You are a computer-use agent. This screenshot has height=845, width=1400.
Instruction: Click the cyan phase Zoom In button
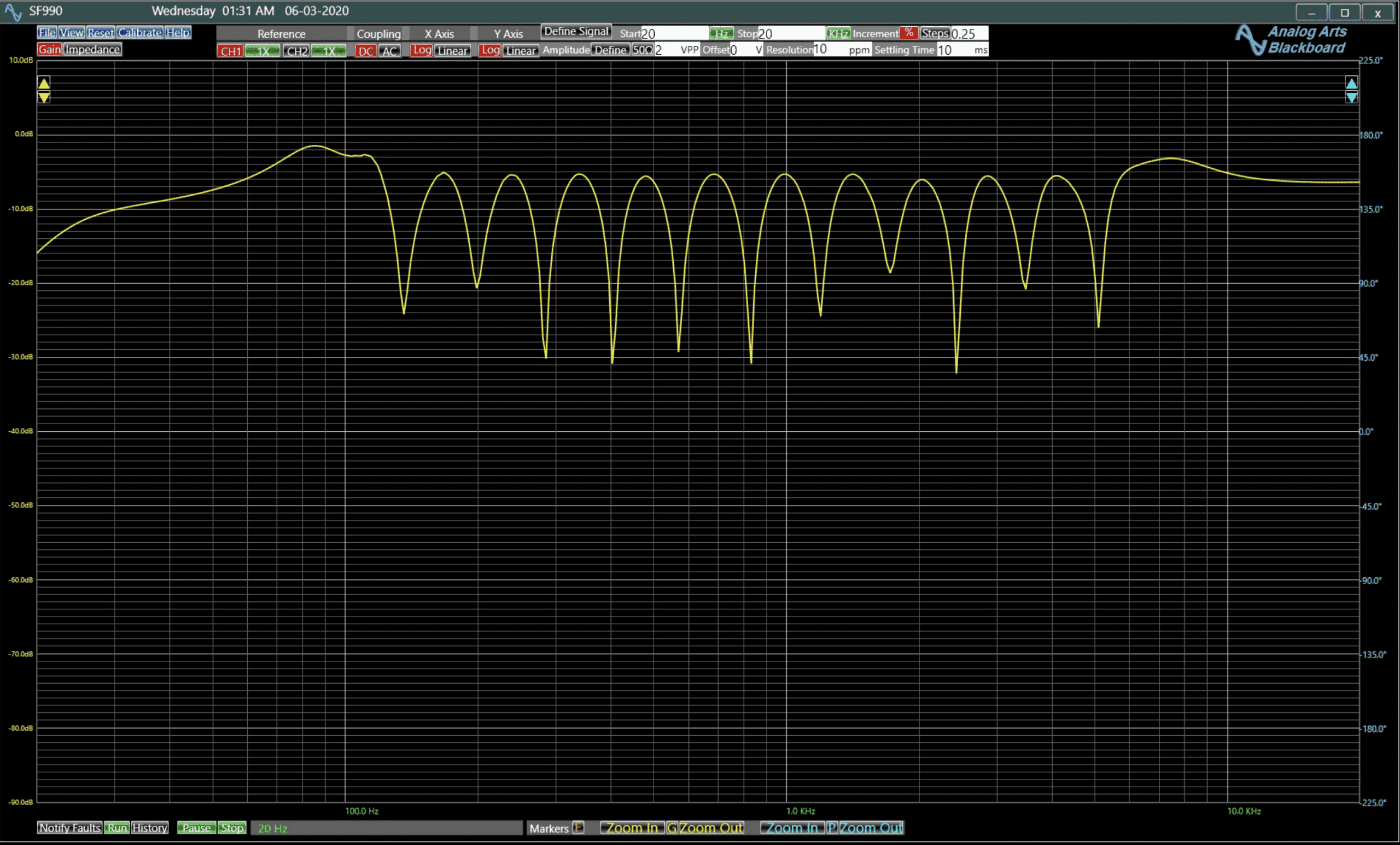click(x=792, y=828)
